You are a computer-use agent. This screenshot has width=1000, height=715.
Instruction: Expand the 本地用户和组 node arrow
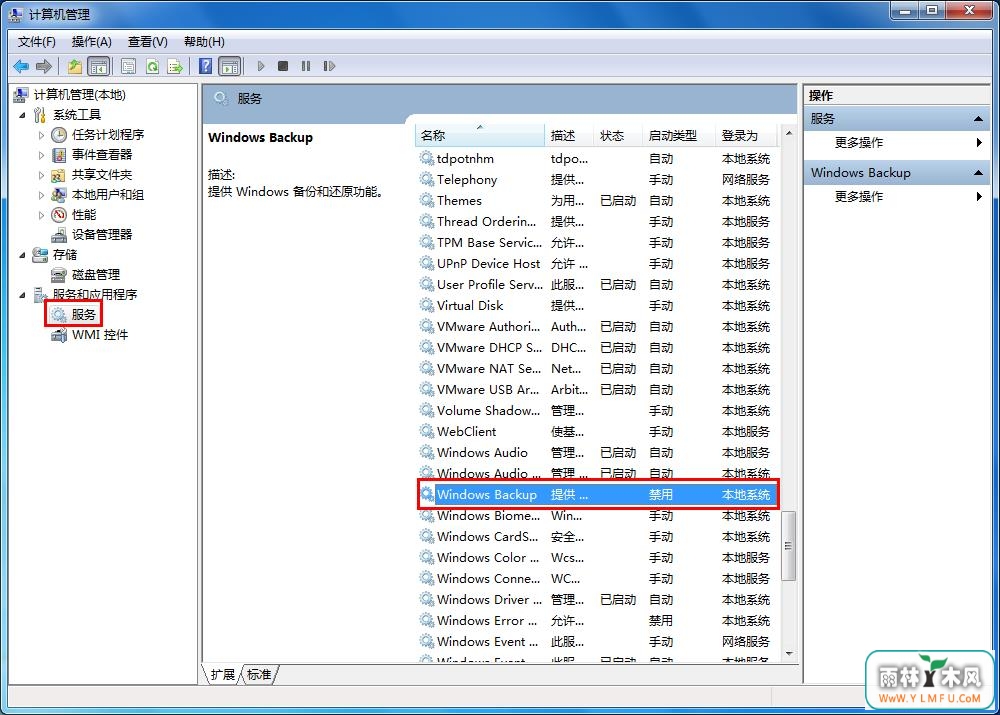[x=41, y=195]
